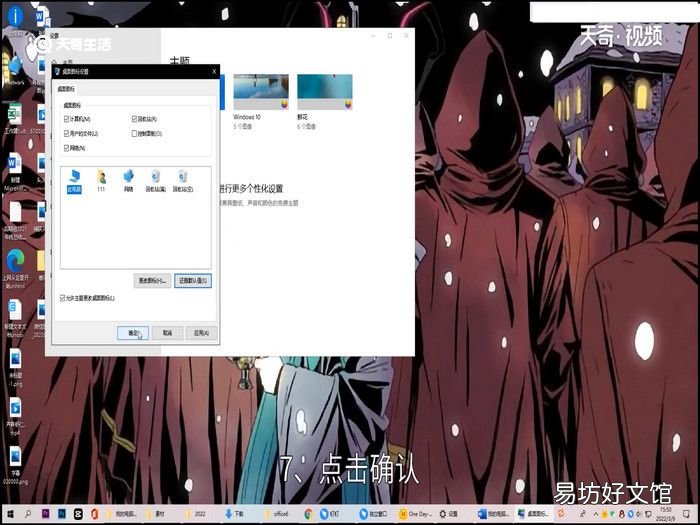This screenshot has height=525, width=700.
Task: Click the 取消 cancel button
Action: (x=167, y=333)
